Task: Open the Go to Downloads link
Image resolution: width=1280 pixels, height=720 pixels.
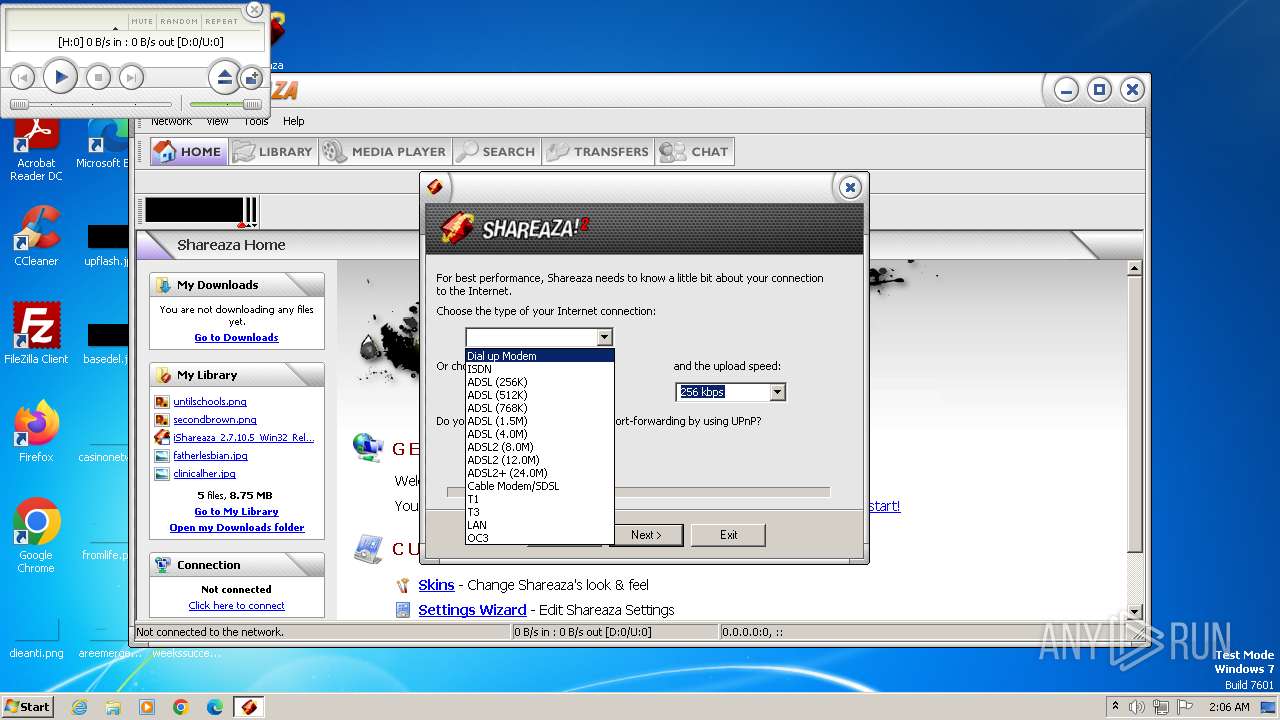Action: (236, 338)
